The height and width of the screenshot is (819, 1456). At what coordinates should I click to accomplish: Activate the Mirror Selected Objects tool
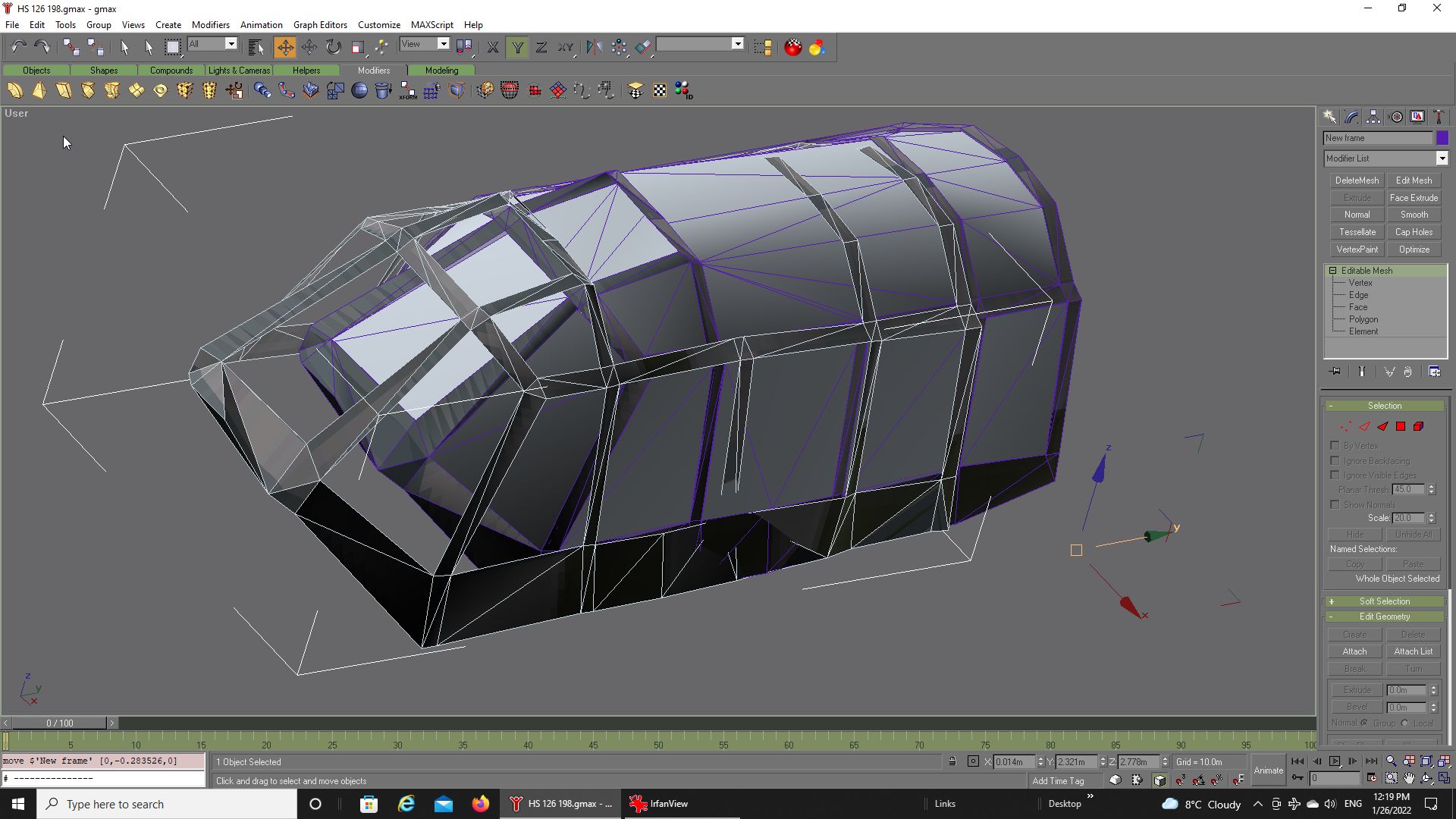point(594,47)
